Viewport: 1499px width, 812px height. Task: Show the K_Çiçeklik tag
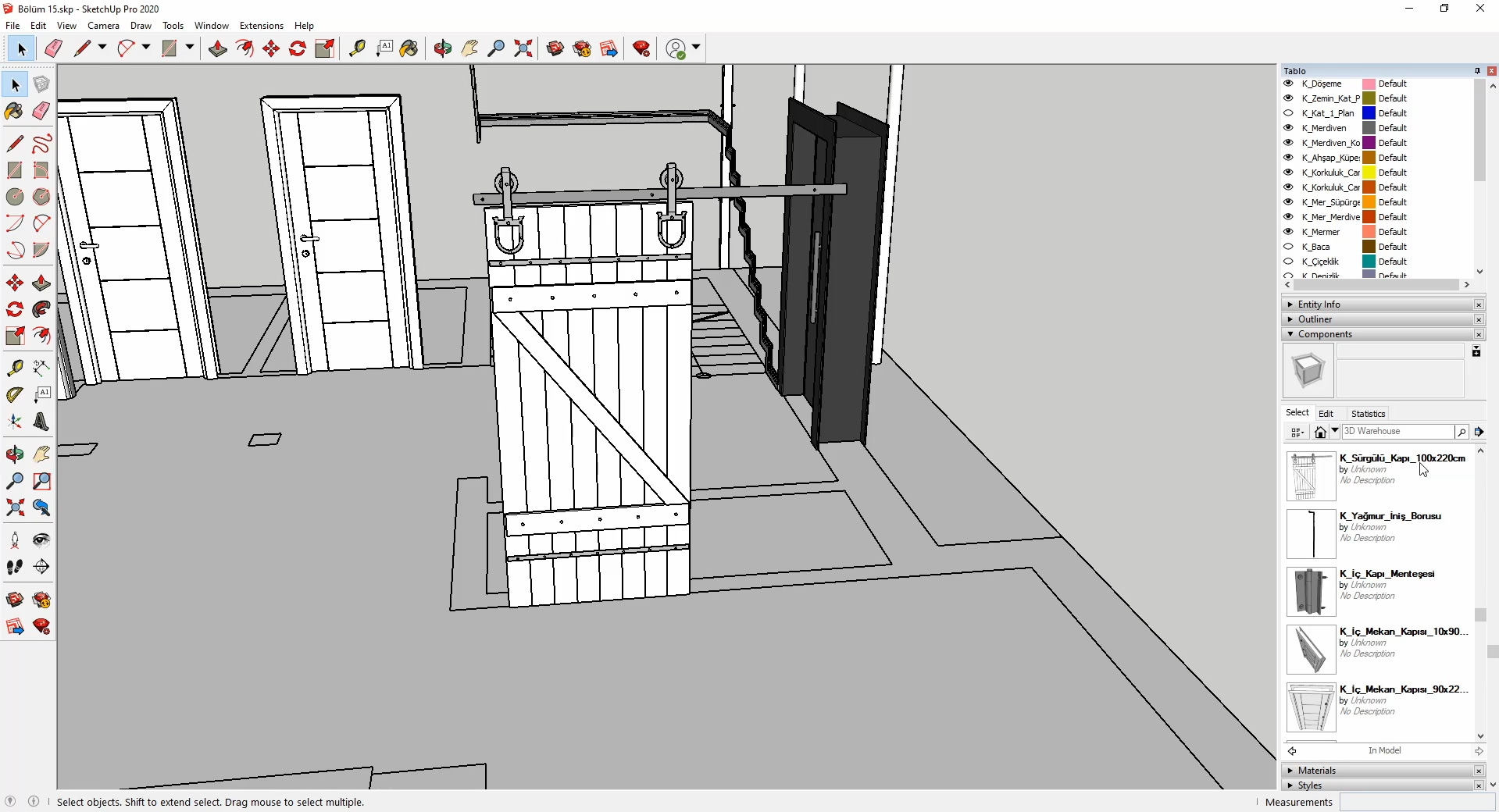[x=1289, y=262]
